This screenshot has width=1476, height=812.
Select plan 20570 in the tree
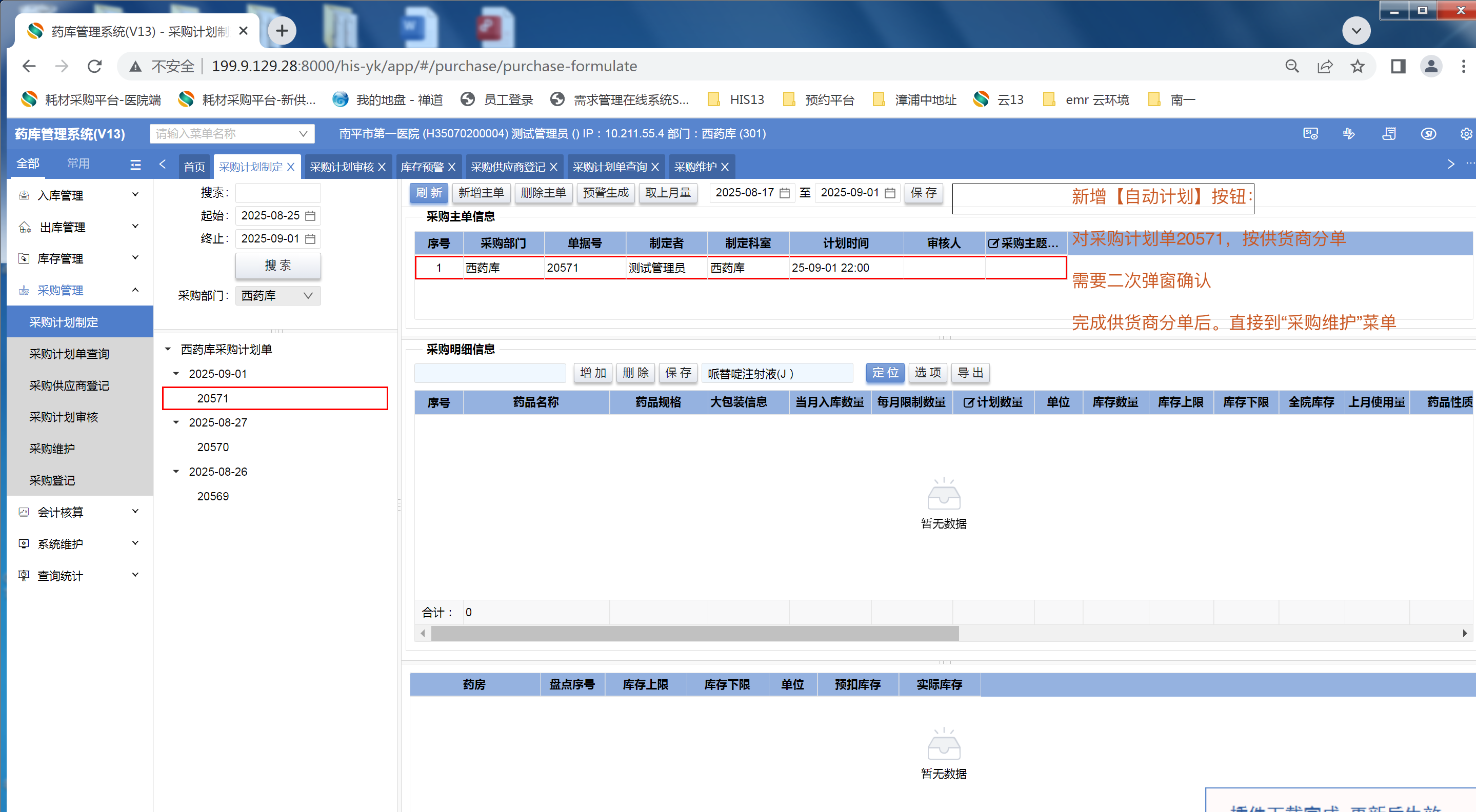click(212, 446)
